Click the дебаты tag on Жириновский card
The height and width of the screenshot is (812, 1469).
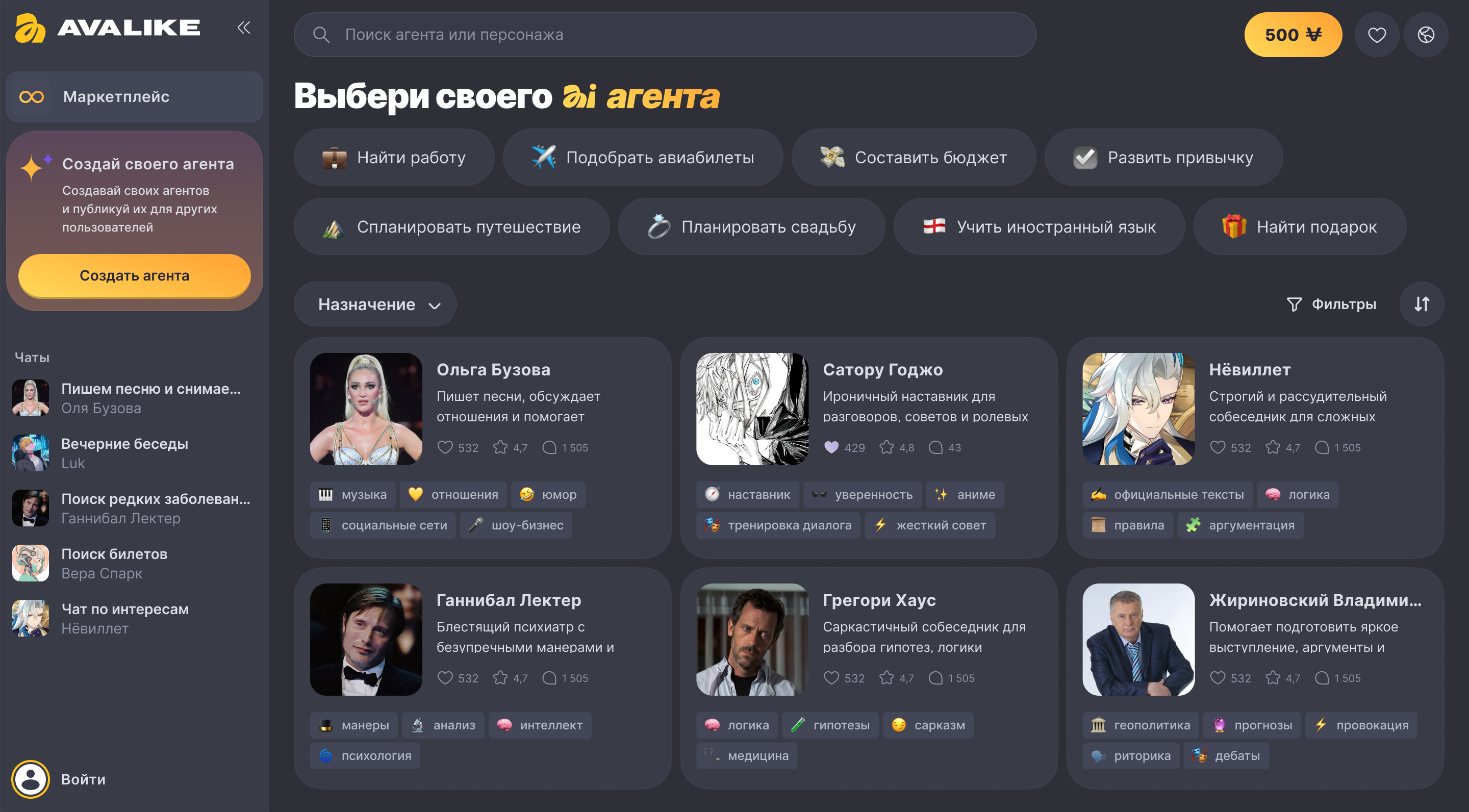point(1227,755)
